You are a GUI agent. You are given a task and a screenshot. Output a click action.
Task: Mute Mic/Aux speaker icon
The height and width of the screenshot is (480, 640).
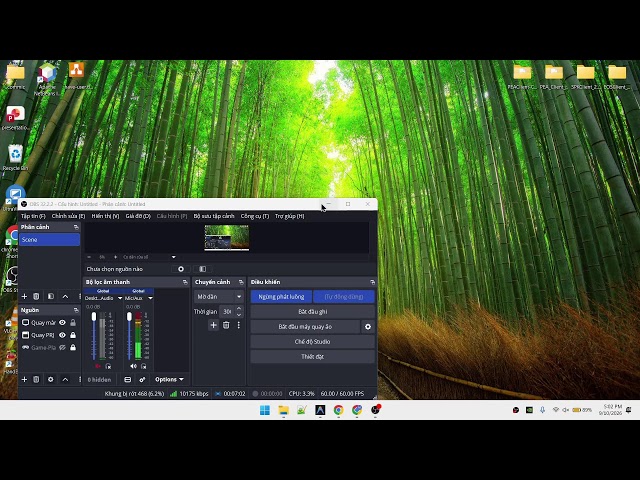[133, 367]
